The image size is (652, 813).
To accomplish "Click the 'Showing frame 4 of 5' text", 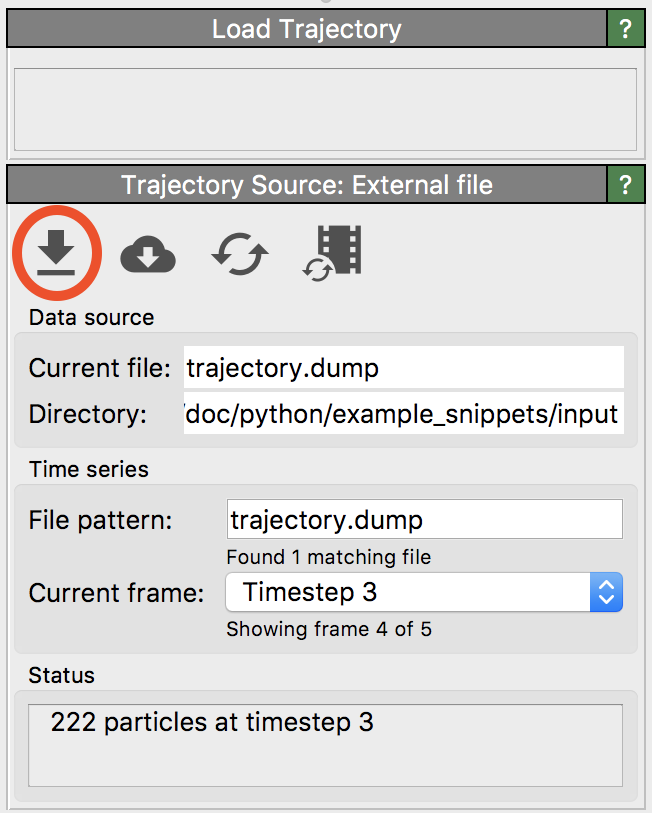I will [x=328, y=629].
